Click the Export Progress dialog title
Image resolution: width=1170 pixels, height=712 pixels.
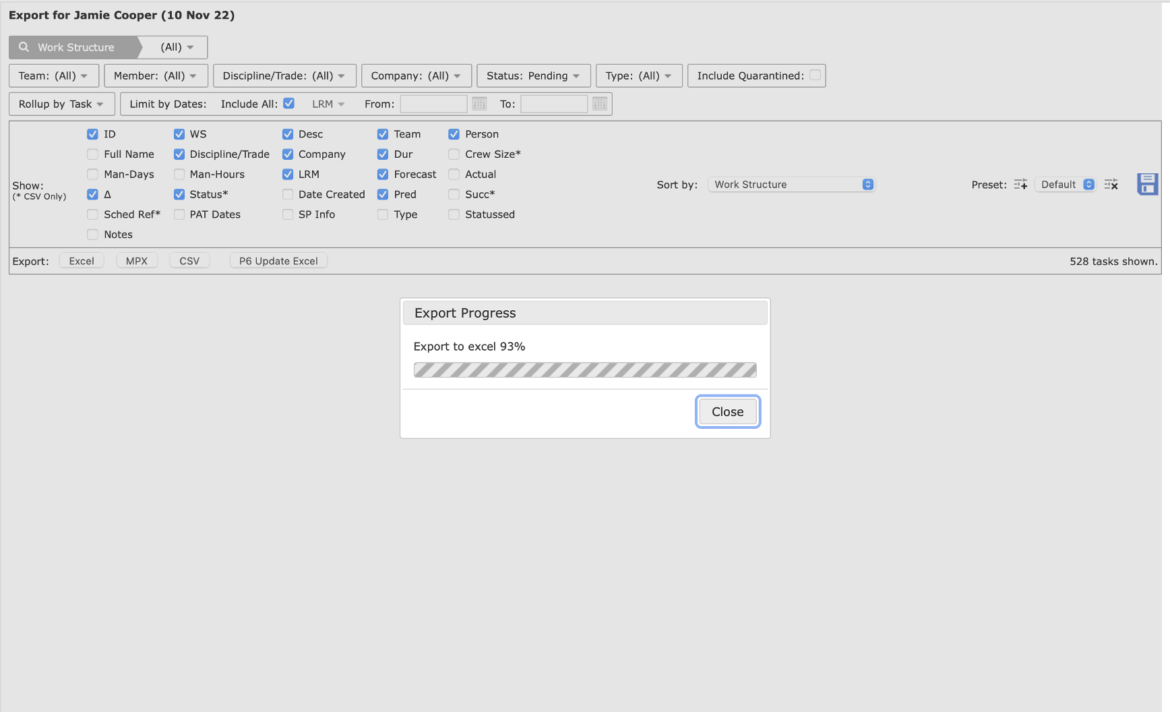click(x=465, y=313)
